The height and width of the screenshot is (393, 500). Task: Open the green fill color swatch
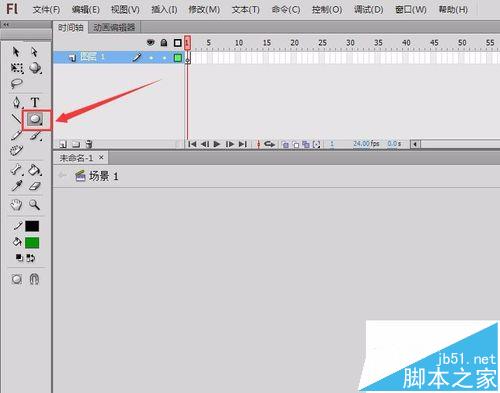(32, 243)
